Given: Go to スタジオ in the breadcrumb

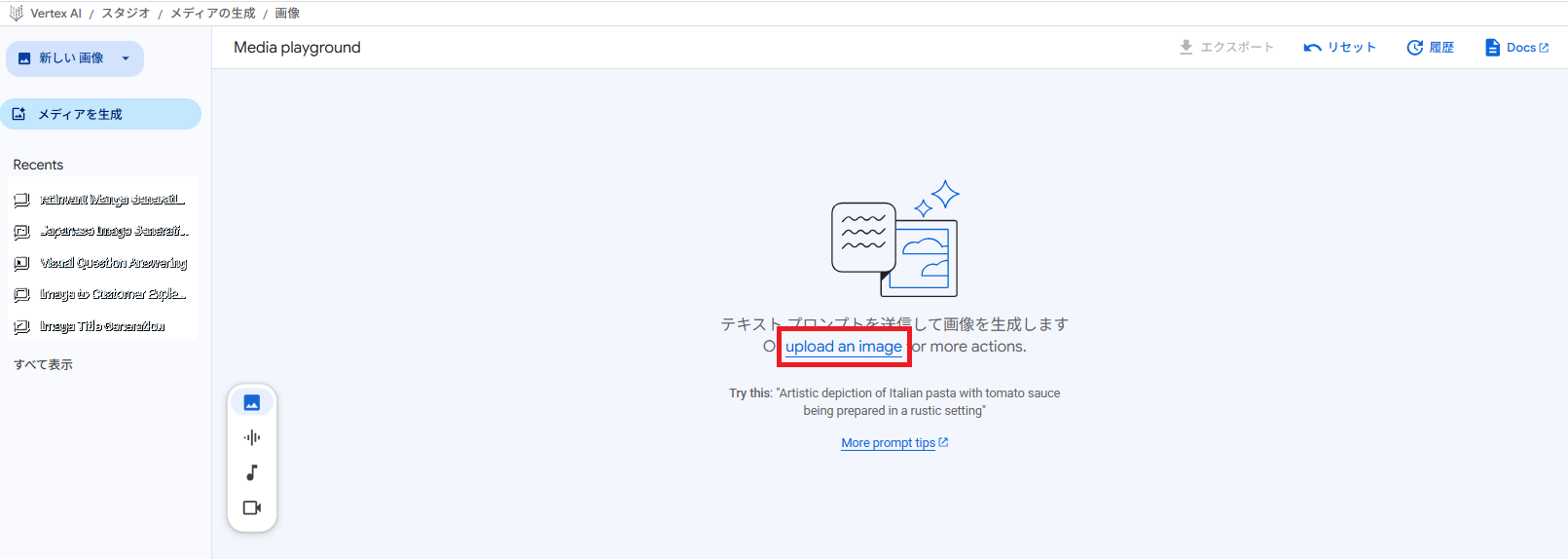Looking at the screenshot, I should click(x=126, y=13).
